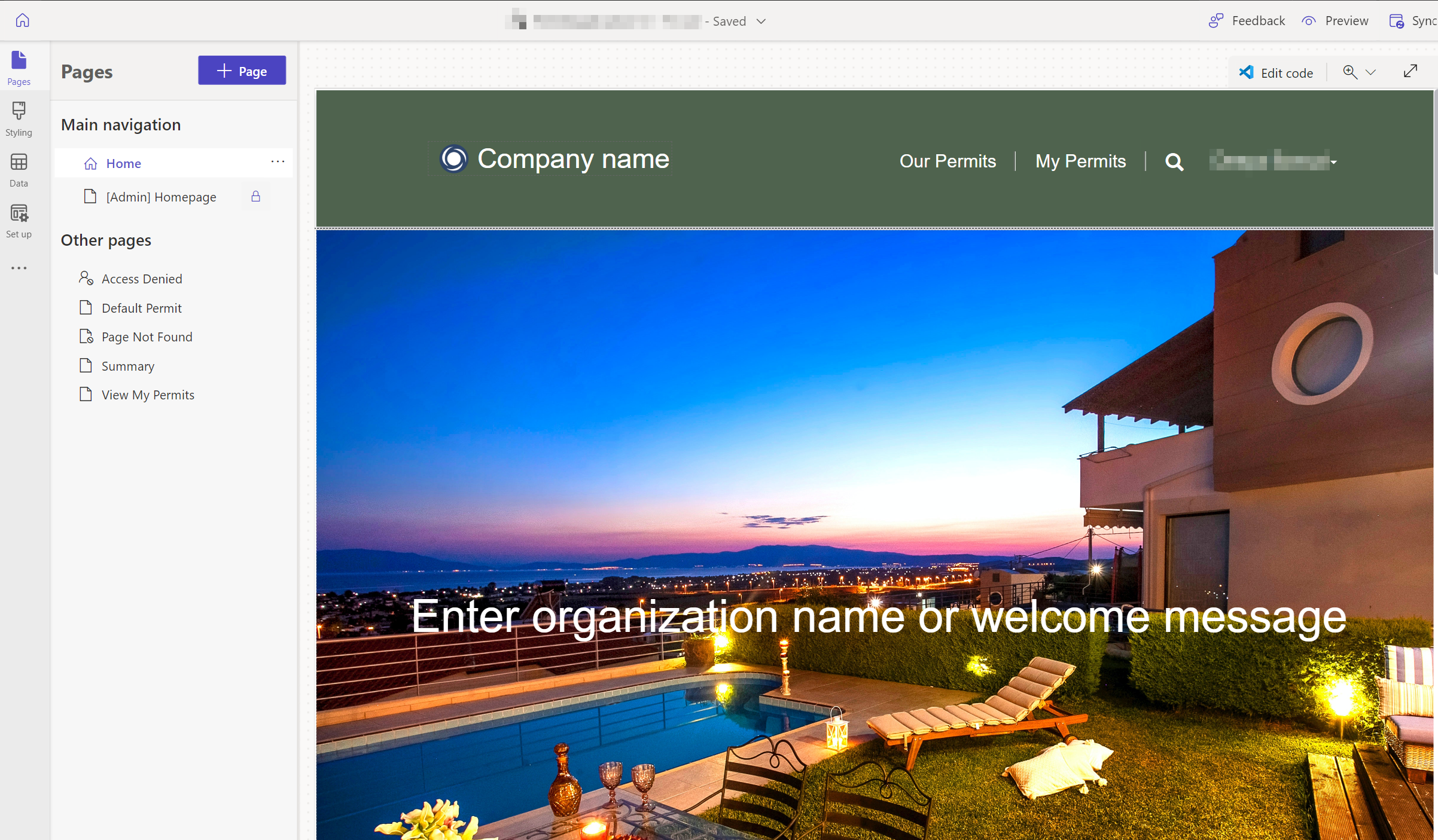This screenshot has height=840, width=1438.
Task: Click the Add Page button
Action: coord(242,70)
